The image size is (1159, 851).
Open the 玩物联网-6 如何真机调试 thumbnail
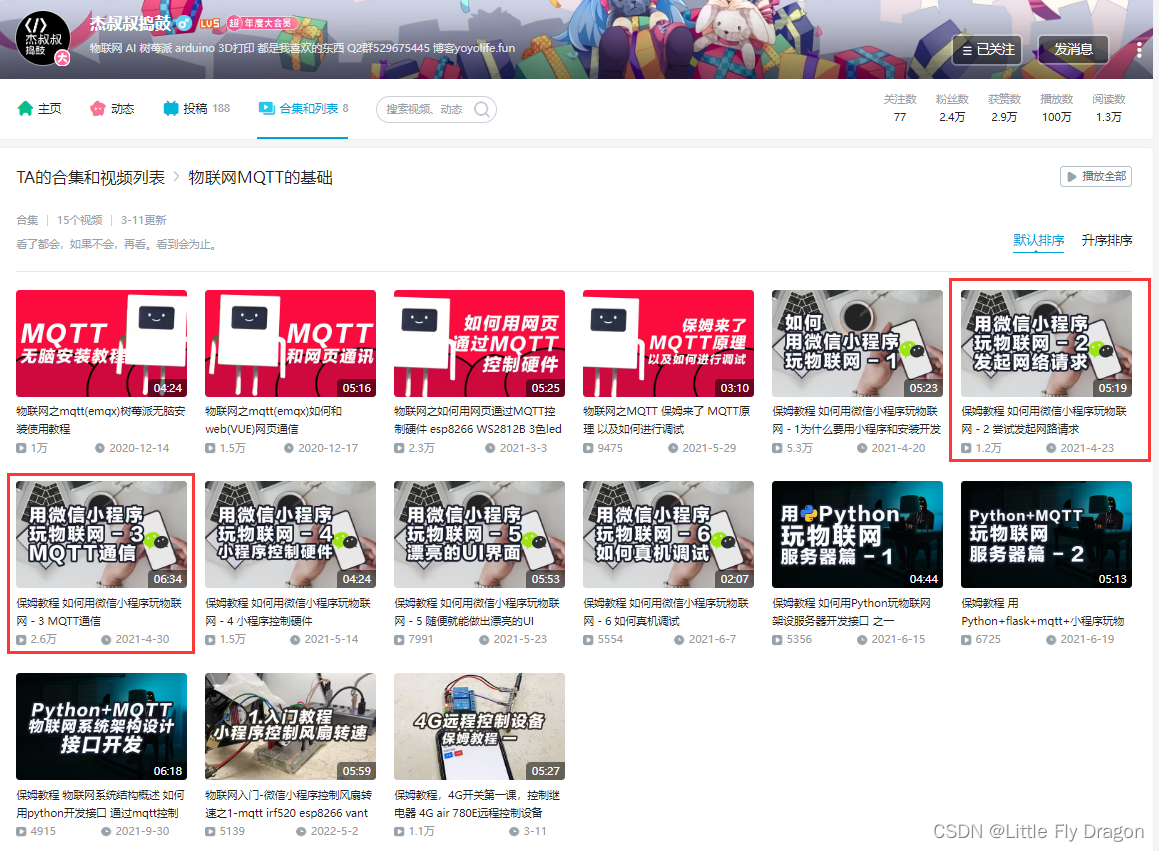point(668,535)
